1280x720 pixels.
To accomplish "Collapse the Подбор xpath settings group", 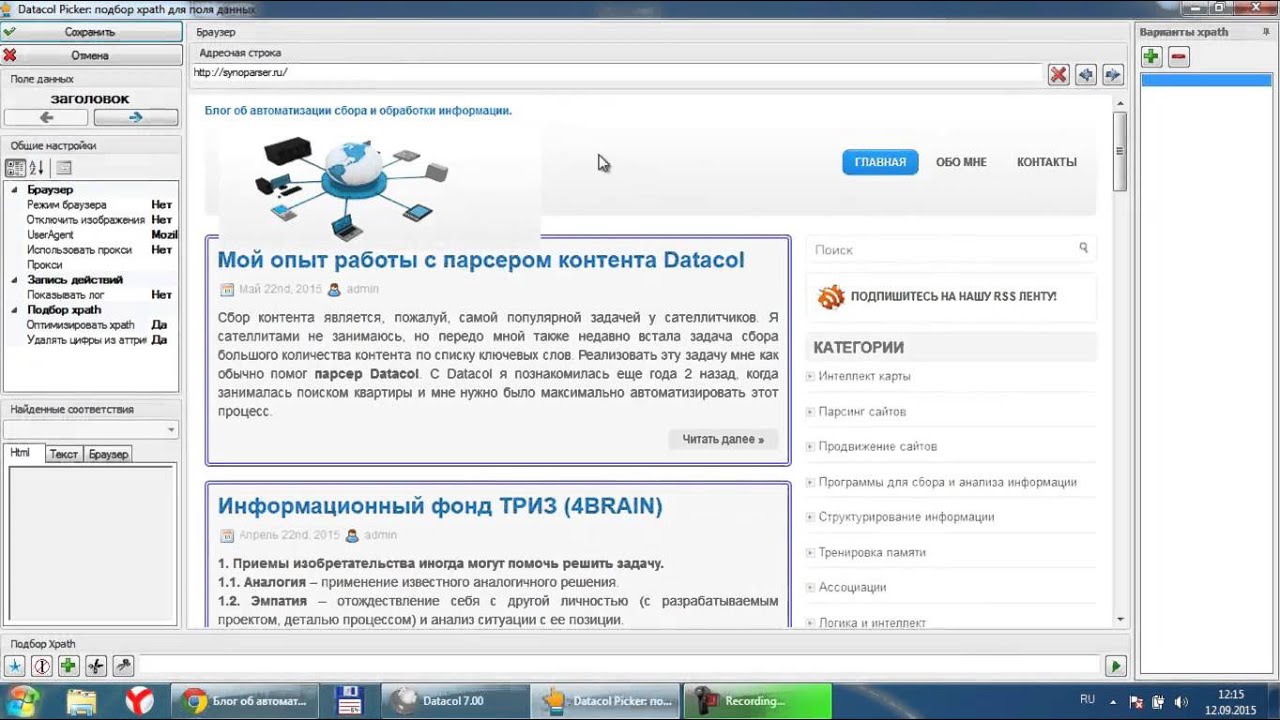I will [x=14, y=310].
